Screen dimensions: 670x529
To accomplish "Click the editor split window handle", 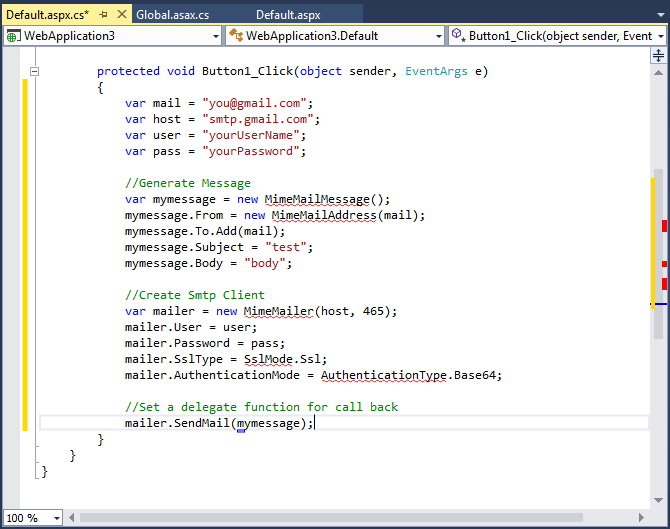I will click(x=658, y=56).
